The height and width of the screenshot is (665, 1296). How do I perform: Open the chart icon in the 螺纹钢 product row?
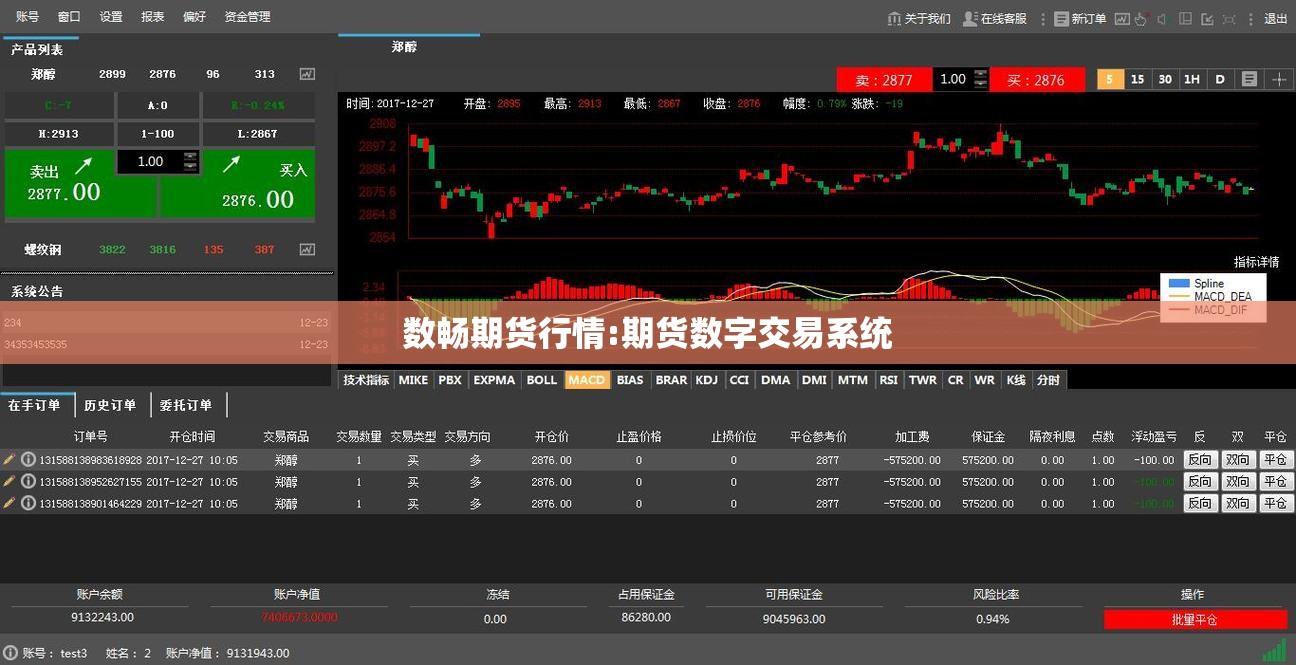(307, 249)
